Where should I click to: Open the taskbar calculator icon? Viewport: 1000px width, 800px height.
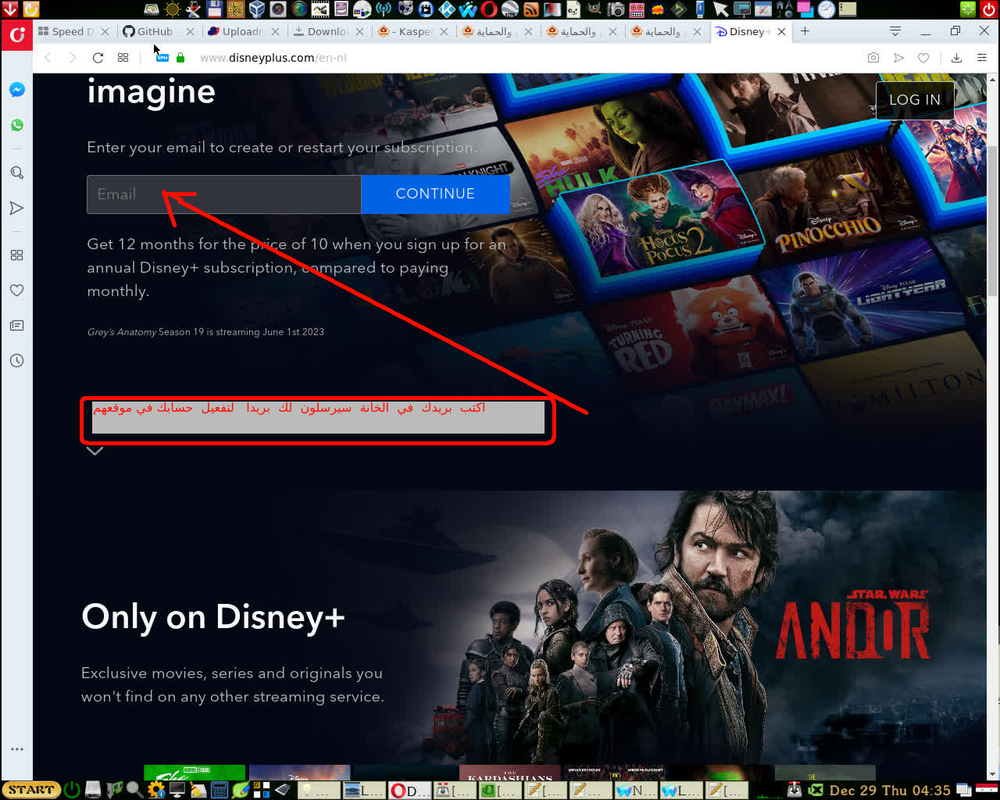click(219, 790)
